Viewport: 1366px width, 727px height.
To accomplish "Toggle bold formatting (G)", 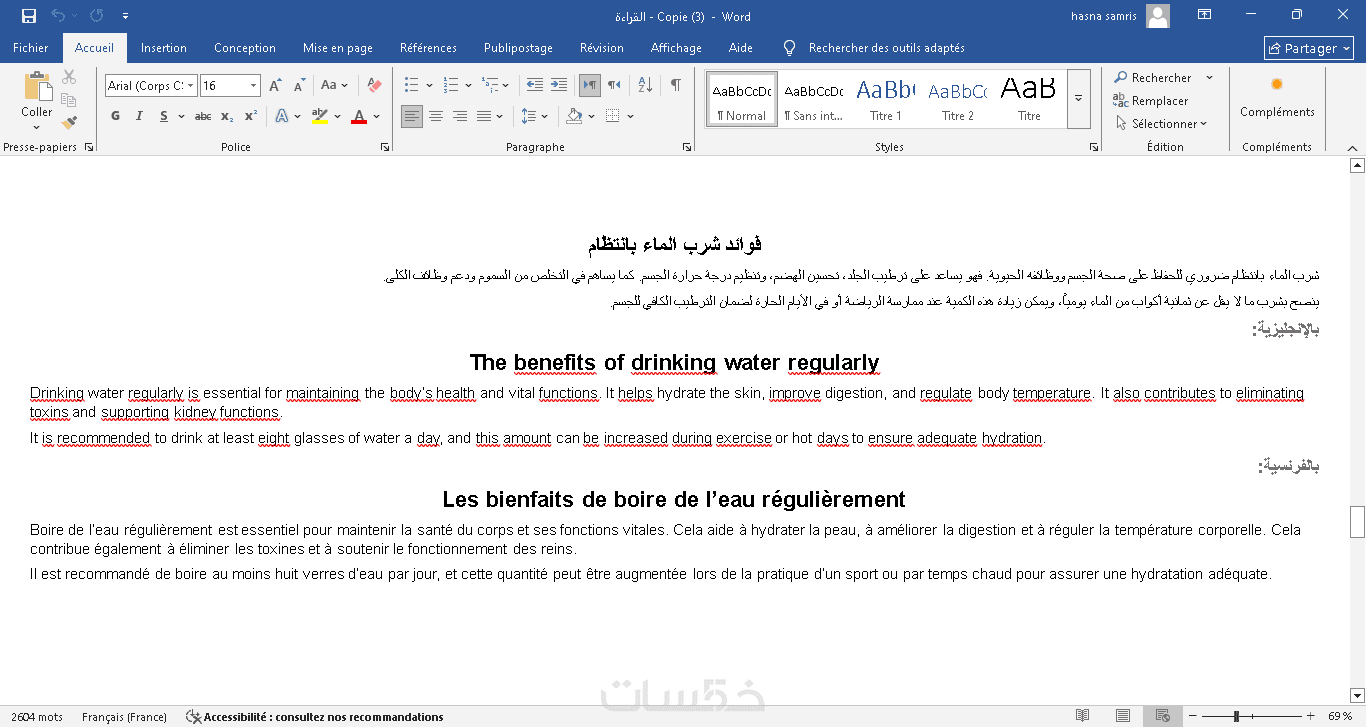I will click(115, 116).
